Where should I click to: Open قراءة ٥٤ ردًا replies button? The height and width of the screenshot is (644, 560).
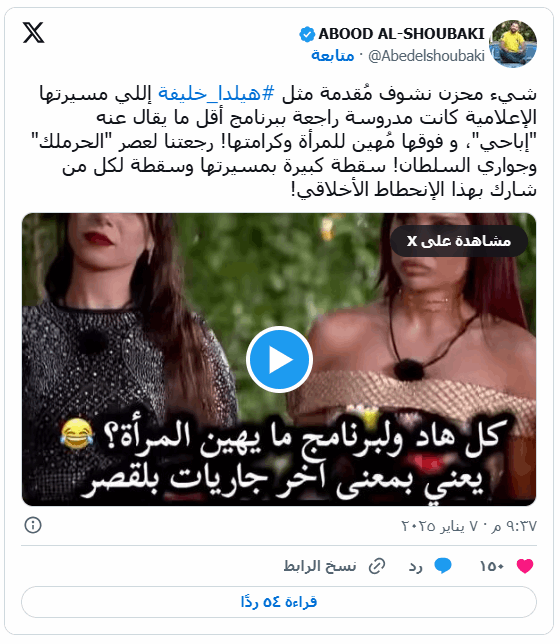(279, 602)
